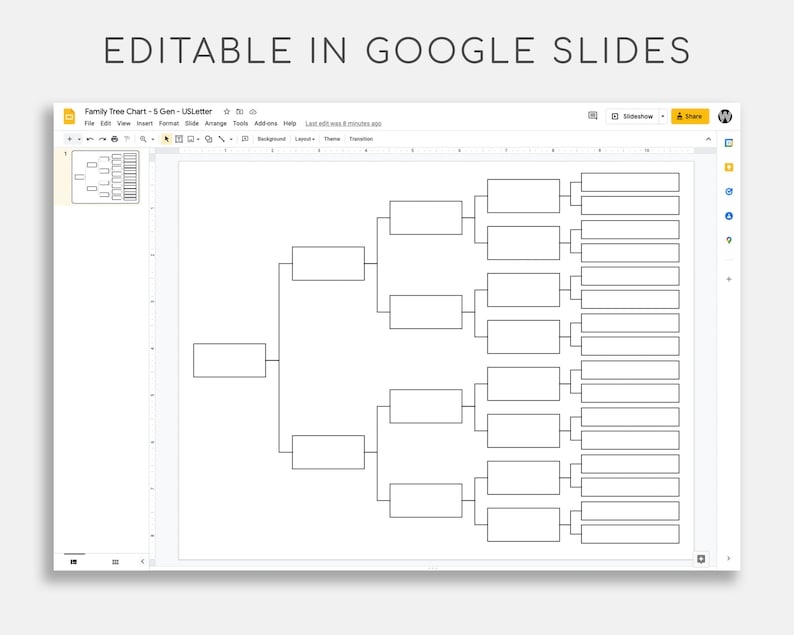The image size is (794, 635).
Task: Open the Layout dropdown
Action: pyautogui.click(x=305, y=139)
